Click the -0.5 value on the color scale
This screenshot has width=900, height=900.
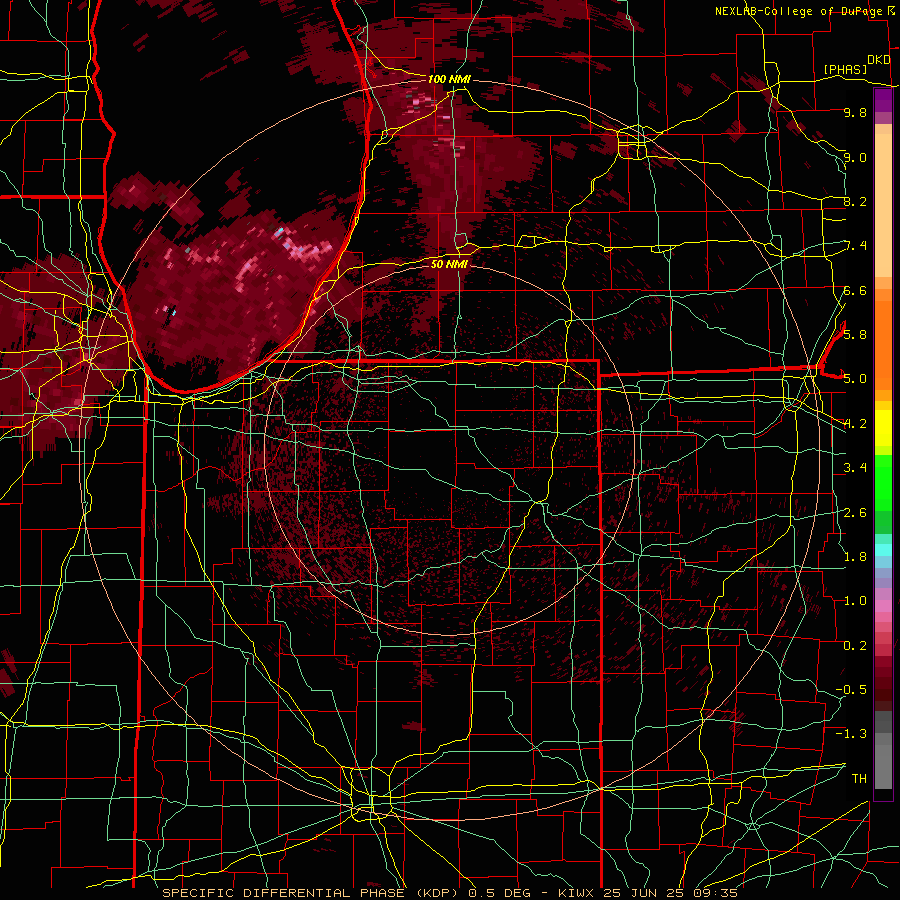851,689
